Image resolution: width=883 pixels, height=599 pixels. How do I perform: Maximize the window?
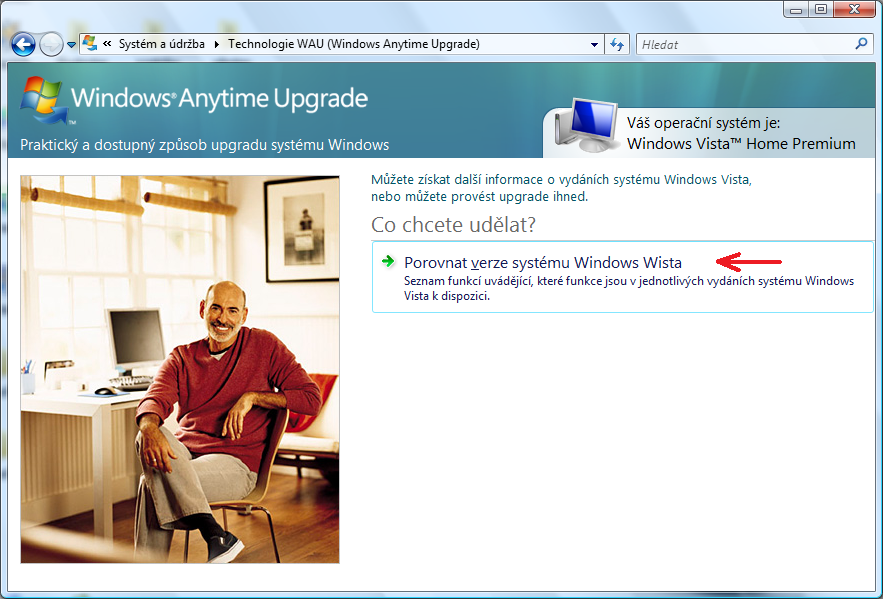tap(821, 10)
